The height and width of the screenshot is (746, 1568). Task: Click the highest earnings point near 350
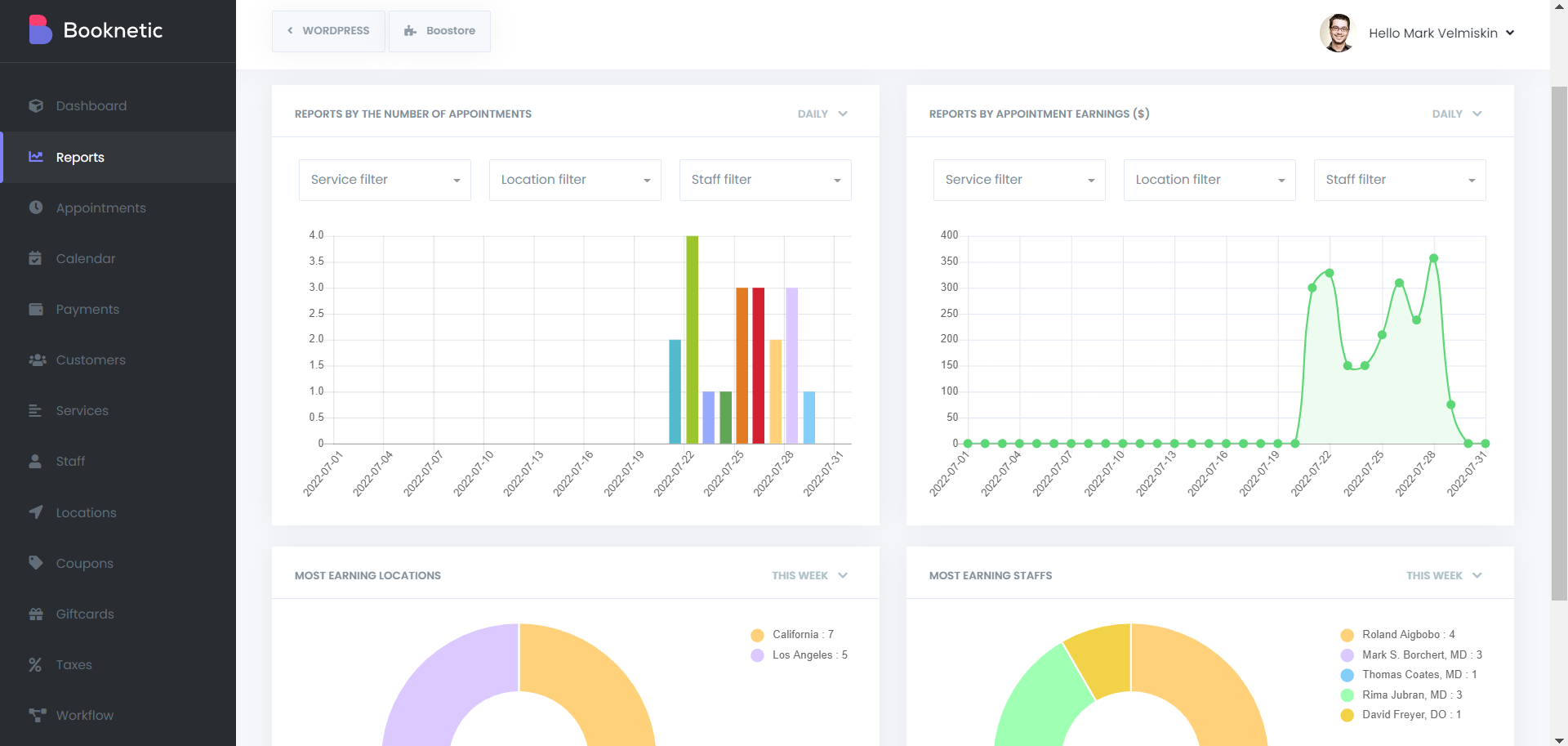click(1433, 258)
